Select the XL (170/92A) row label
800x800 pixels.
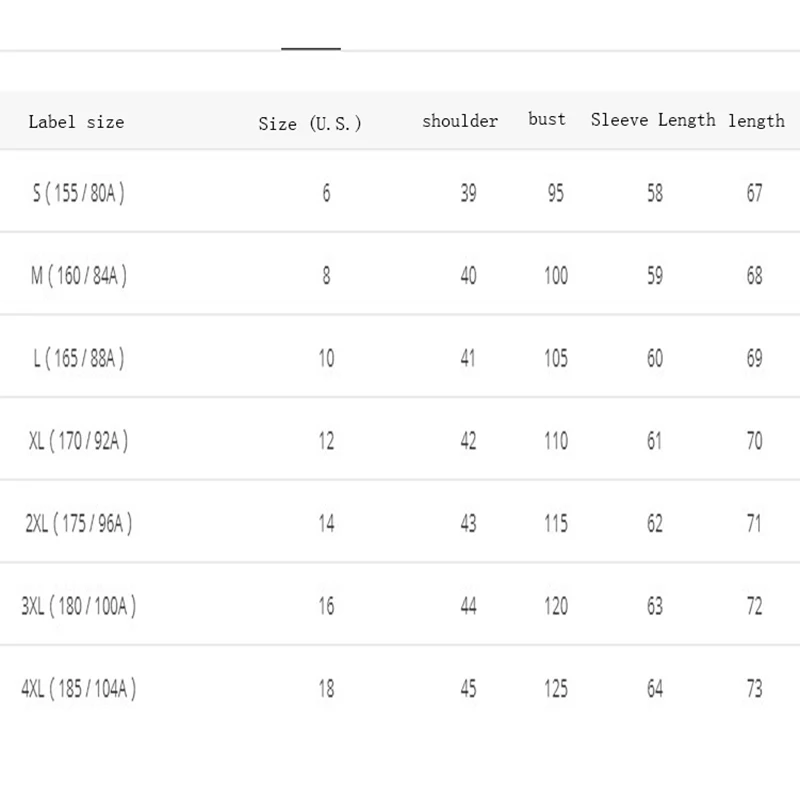pyautogui.click(x=78, y=440)
